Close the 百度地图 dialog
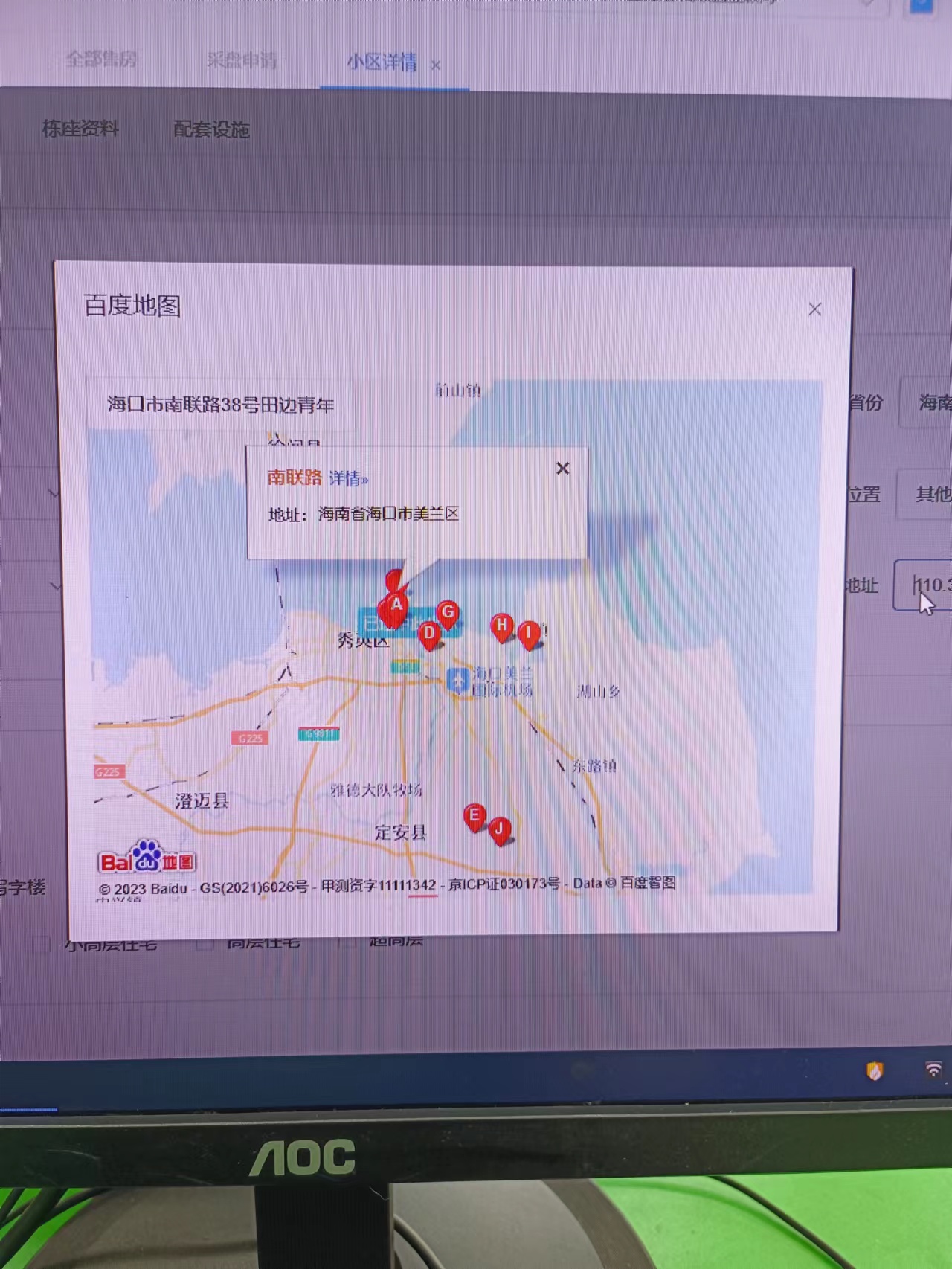 pos(815,309)
